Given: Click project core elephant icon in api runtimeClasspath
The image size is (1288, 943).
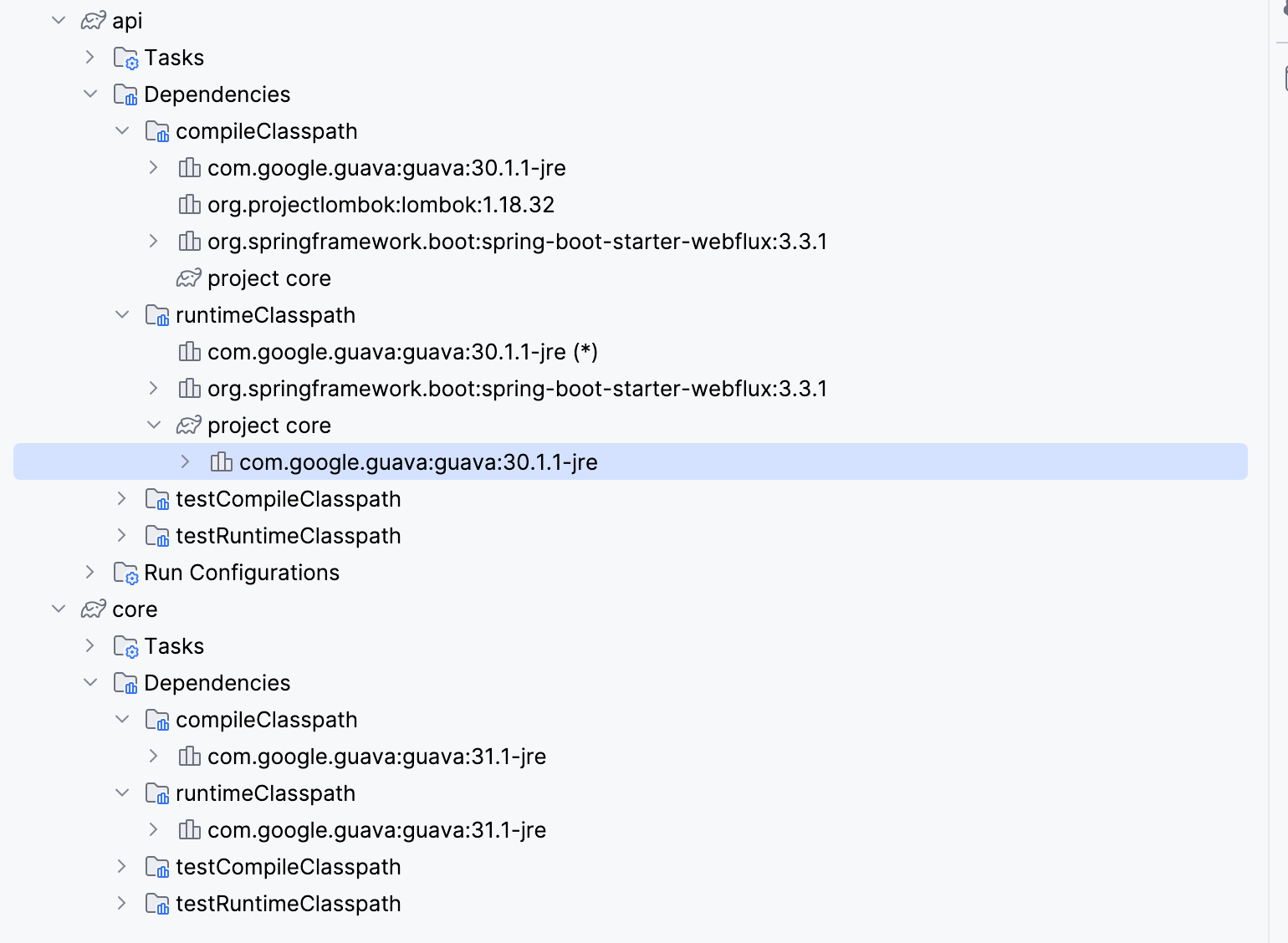Looking at the screenshot, I should point(189,425).
